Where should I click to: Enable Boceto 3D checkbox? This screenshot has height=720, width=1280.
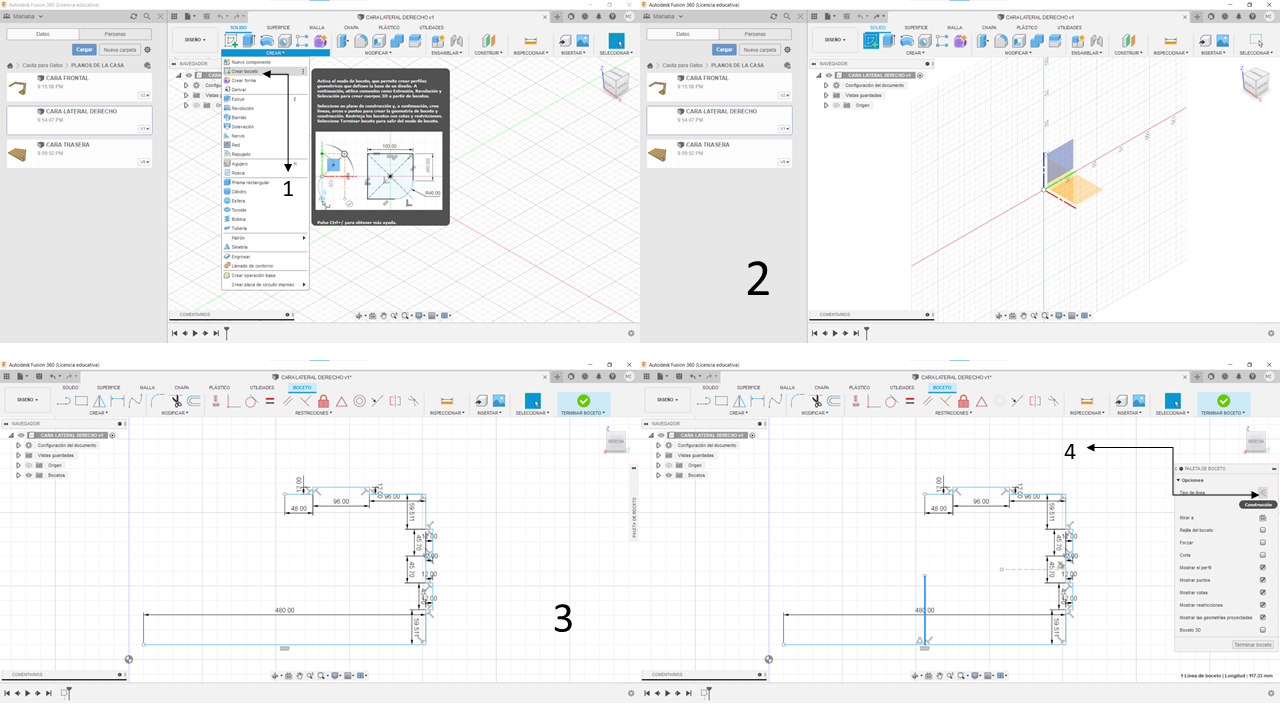coord(1263,630)
